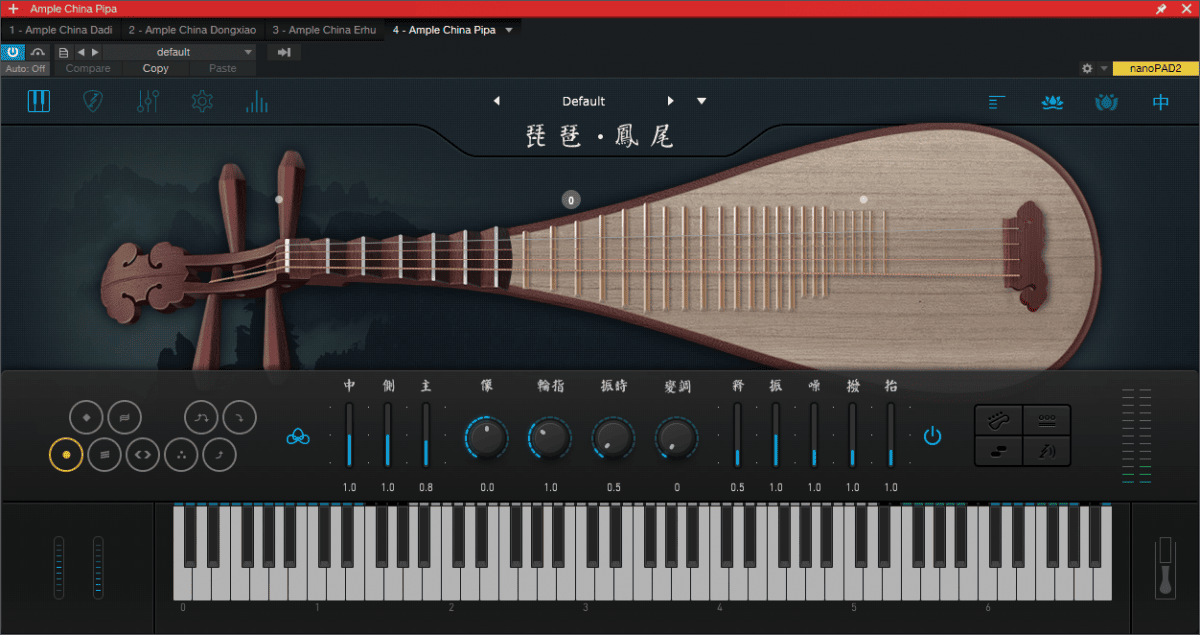This screenshot has height=635, width=1200.
Task: Switch to the 2 - Ample China Dongxiao tab
Action: coord(192,30)
